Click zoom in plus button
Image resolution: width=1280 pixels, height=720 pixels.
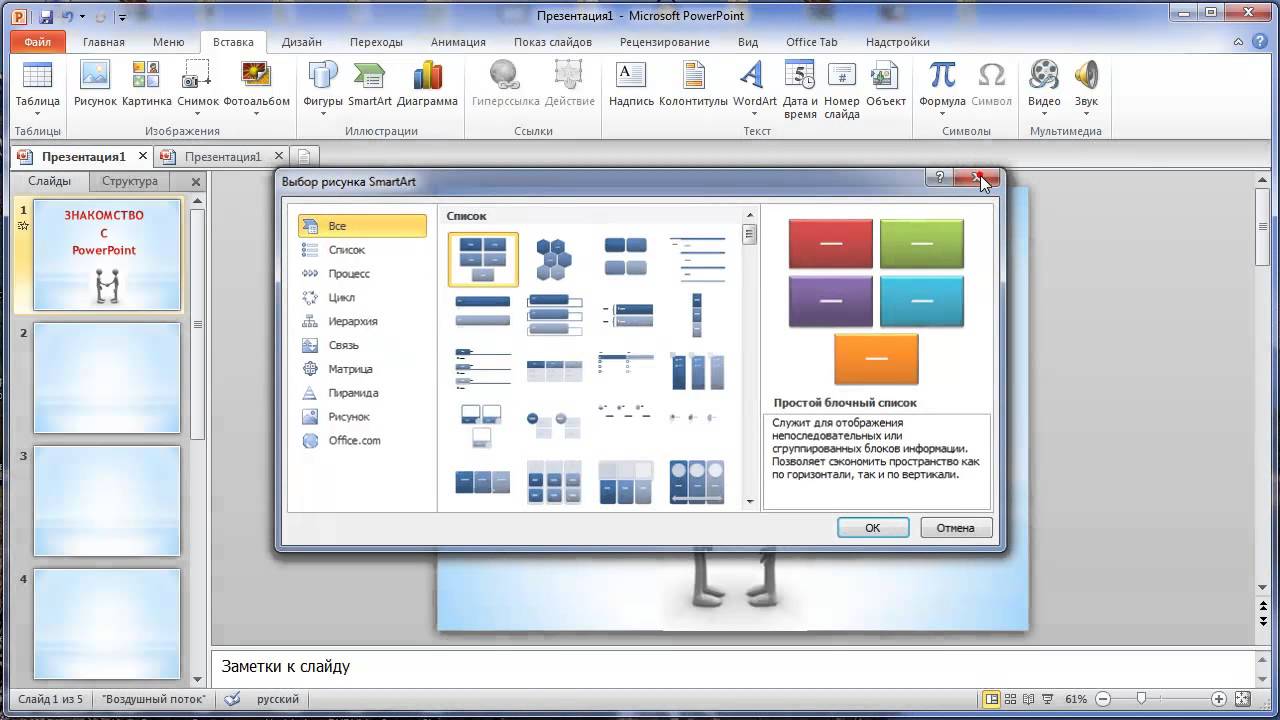1219,699
